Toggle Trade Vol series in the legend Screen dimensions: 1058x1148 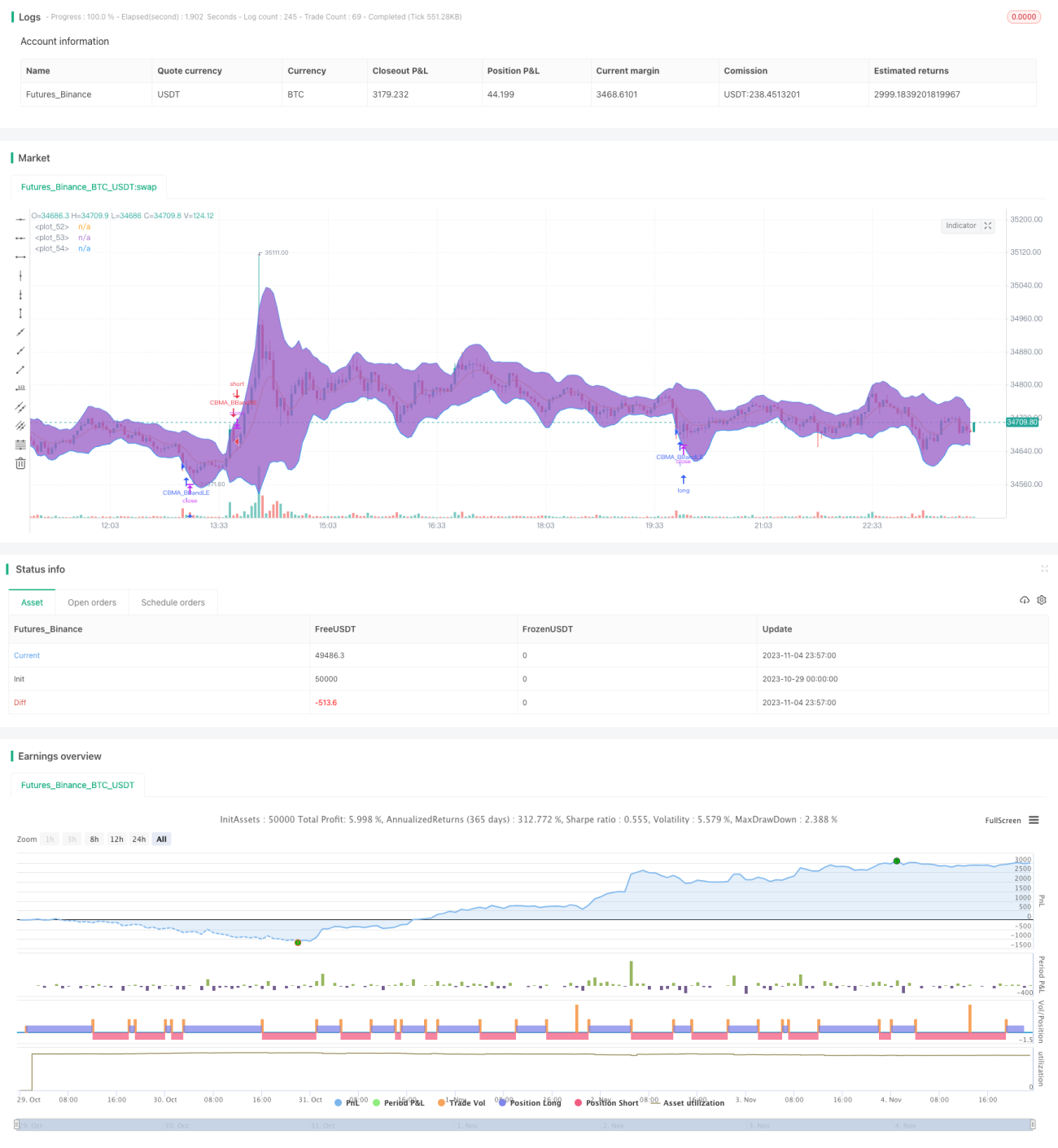click(x=461, y=1102)
